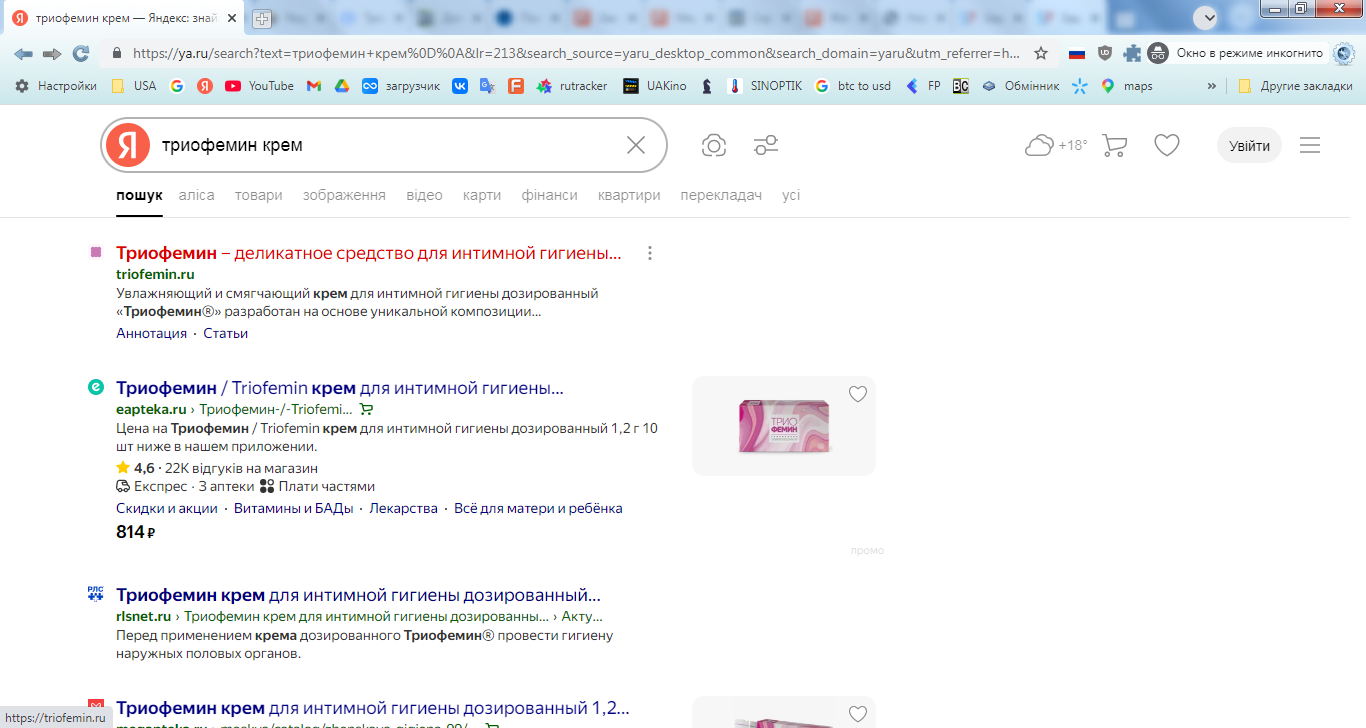The image size is (1366, 728).
Task: Open favorites heart icon in header
Action: (1167, 145)
